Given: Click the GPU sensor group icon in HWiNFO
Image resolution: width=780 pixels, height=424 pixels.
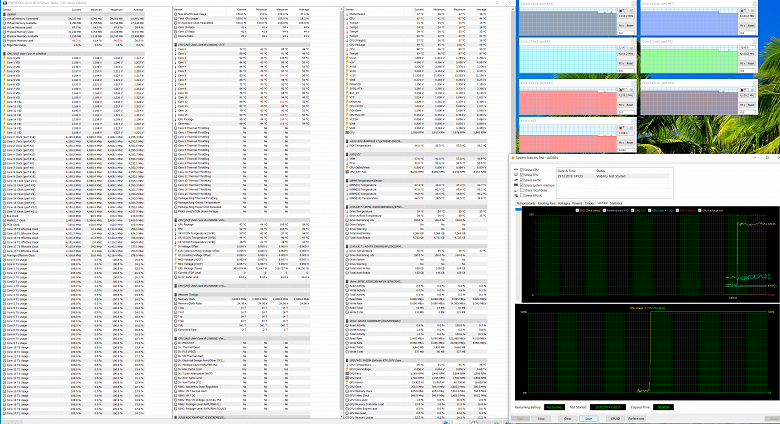Looking at the screenshot, I should point(347,360).
